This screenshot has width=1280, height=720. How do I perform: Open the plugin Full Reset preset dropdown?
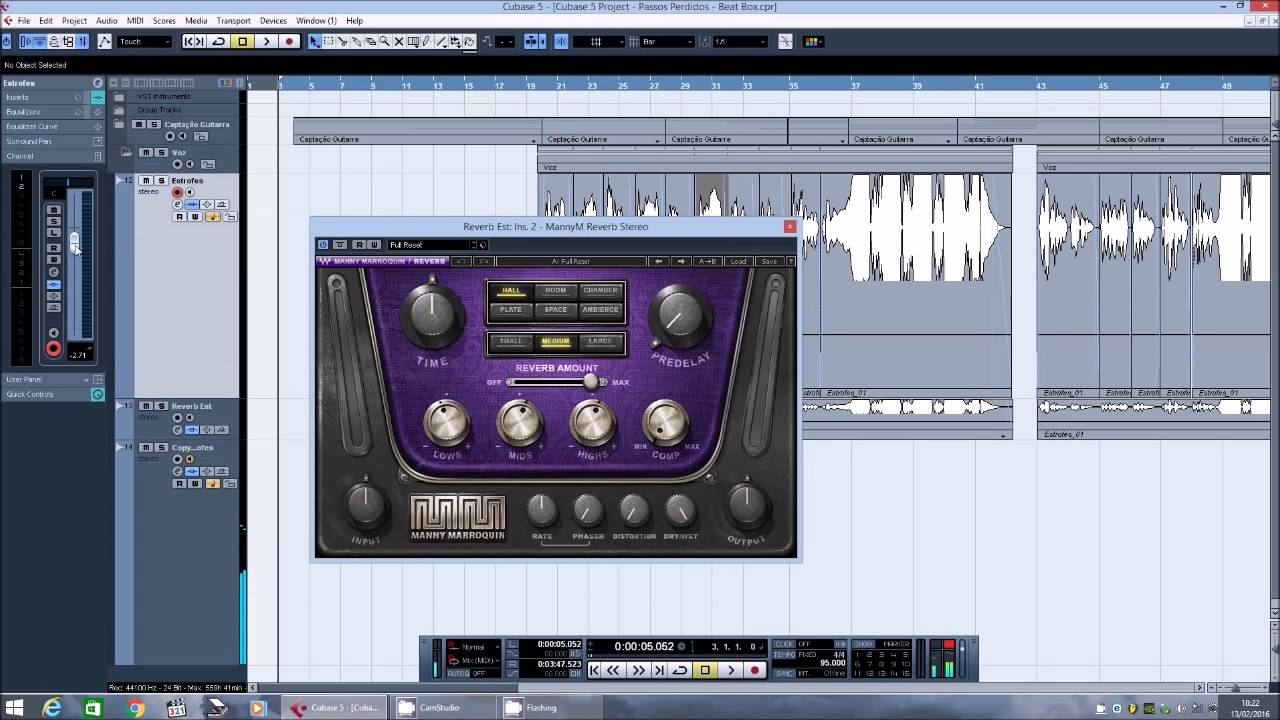429,245
